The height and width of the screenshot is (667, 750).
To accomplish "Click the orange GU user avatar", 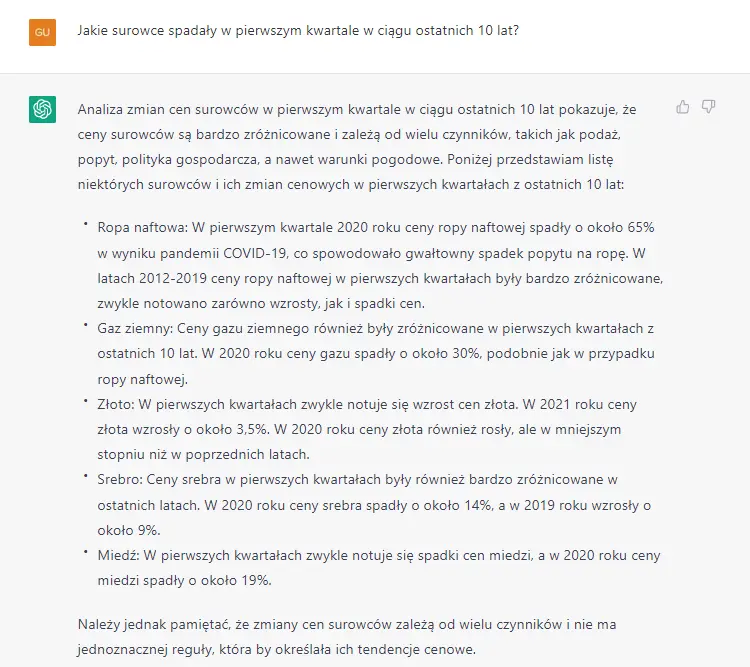I will [x=42, y=32].
